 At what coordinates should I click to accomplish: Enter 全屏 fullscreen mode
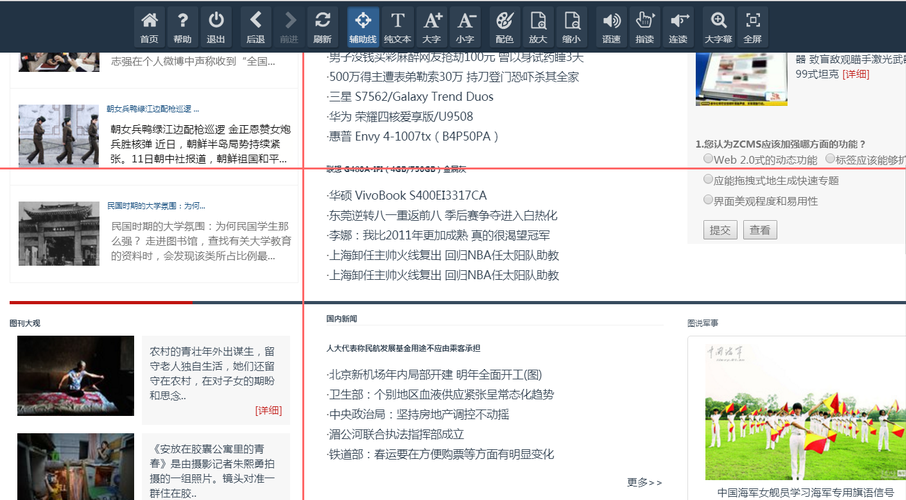[752, 27]
